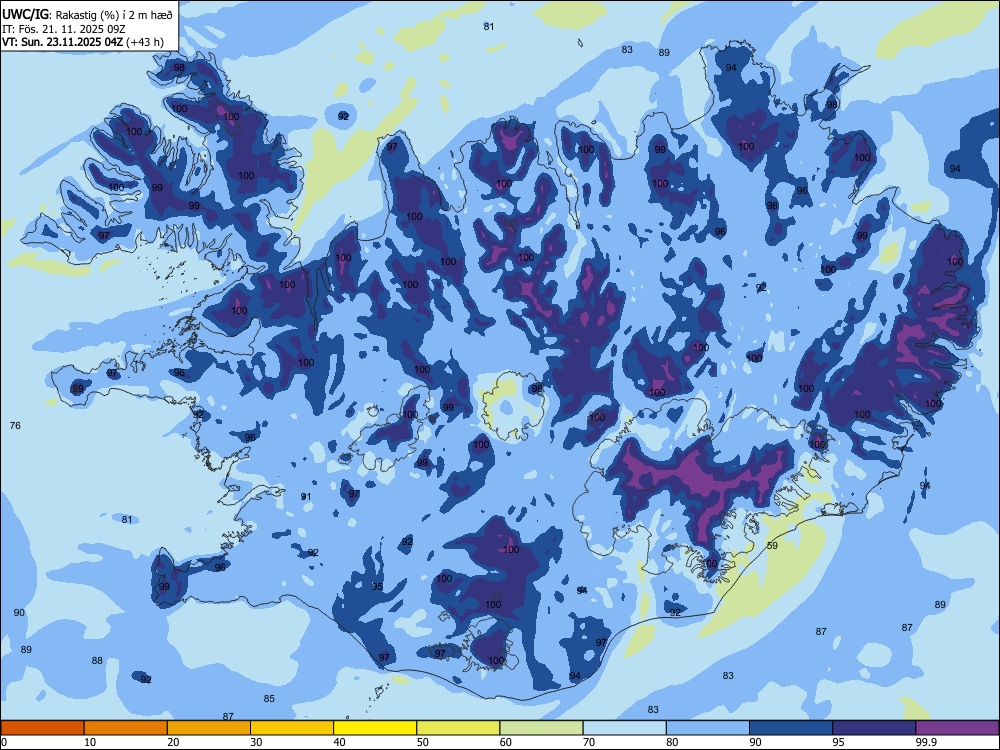Screen dimensions: 1000x750
Task: Click the purple 99.9+ legend swatch
Action: coord(958,728)
